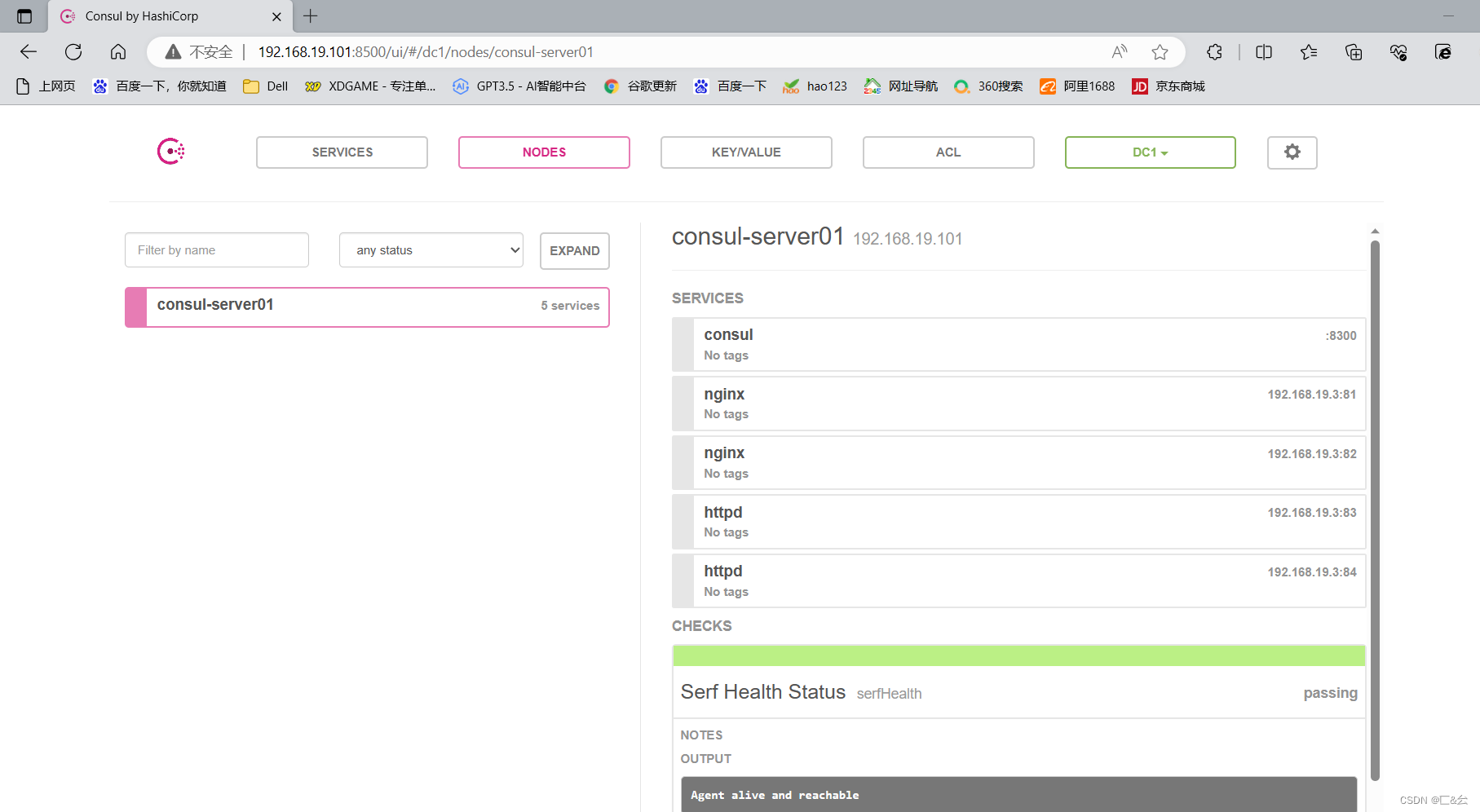Switch to the KEY/VALUE tab
The width and height of the screenshot is (1480, 812).
click(745, 152)
